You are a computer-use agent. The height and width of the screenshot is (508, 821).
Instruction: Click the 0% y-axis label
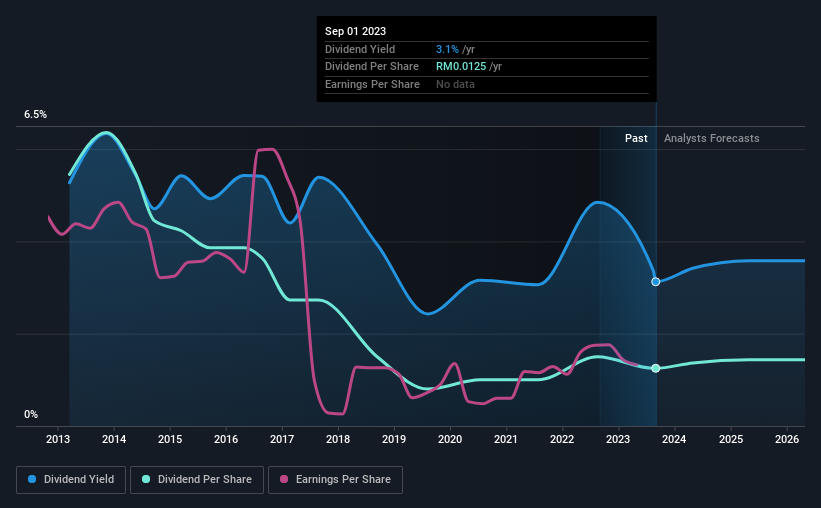pos(31,414)
